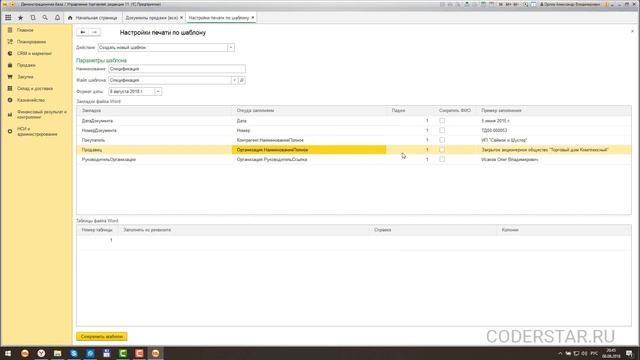Screen dimensions: 640x360
Task: Click the calculator icon in title bar
Action: 483,4
